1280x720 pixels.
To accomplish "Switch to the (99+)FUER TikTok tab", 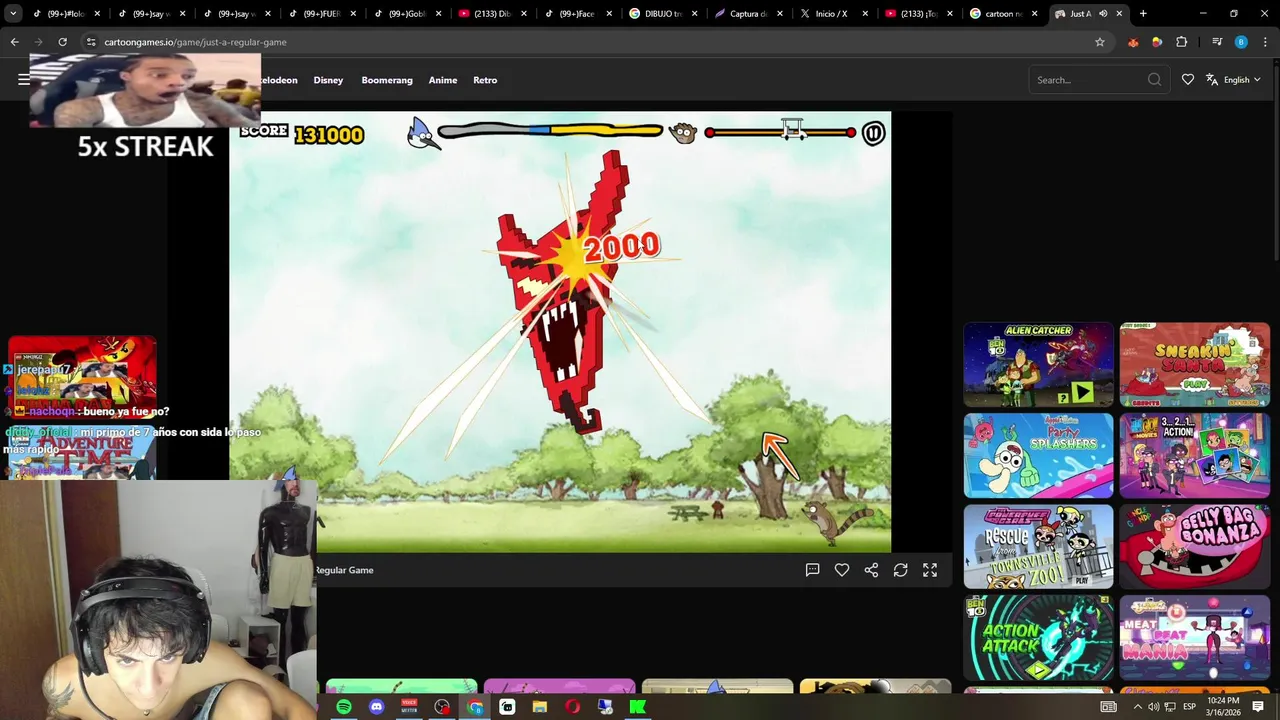I will 320,14.
